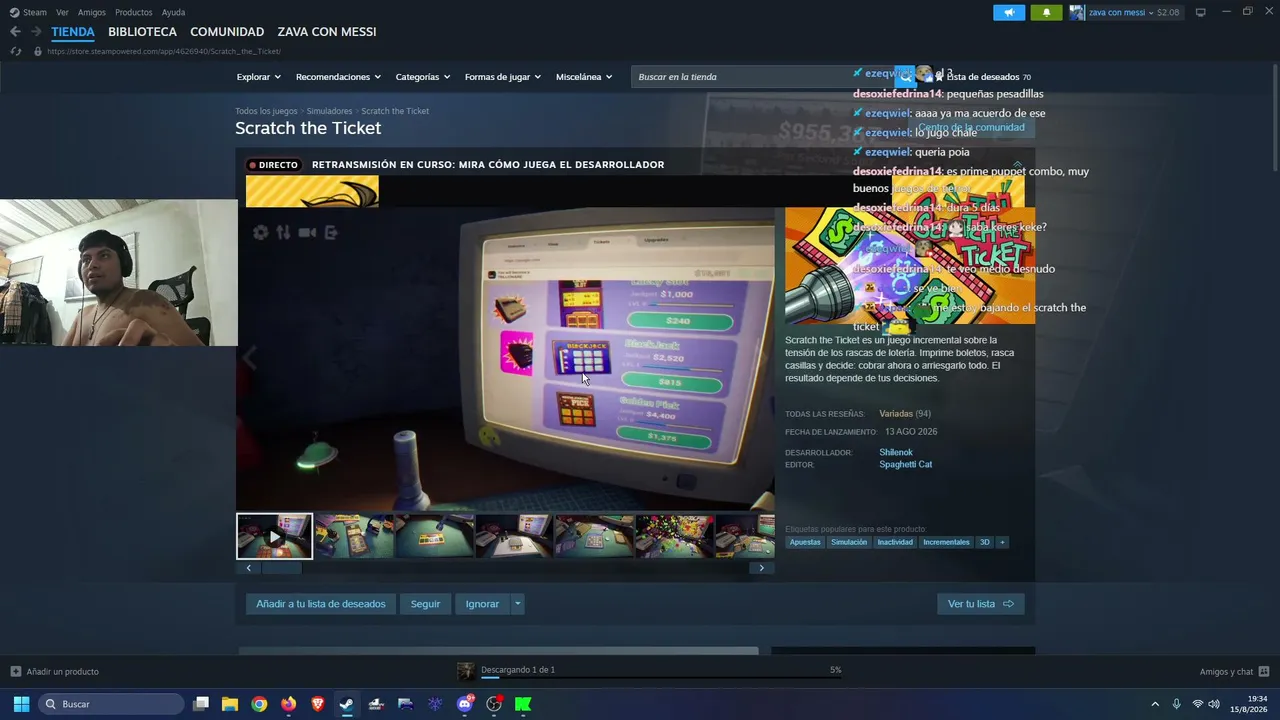Screen dimensions: 1280x720
Task: Click the broadcast quality adjust icon
Action: point(284,232)
